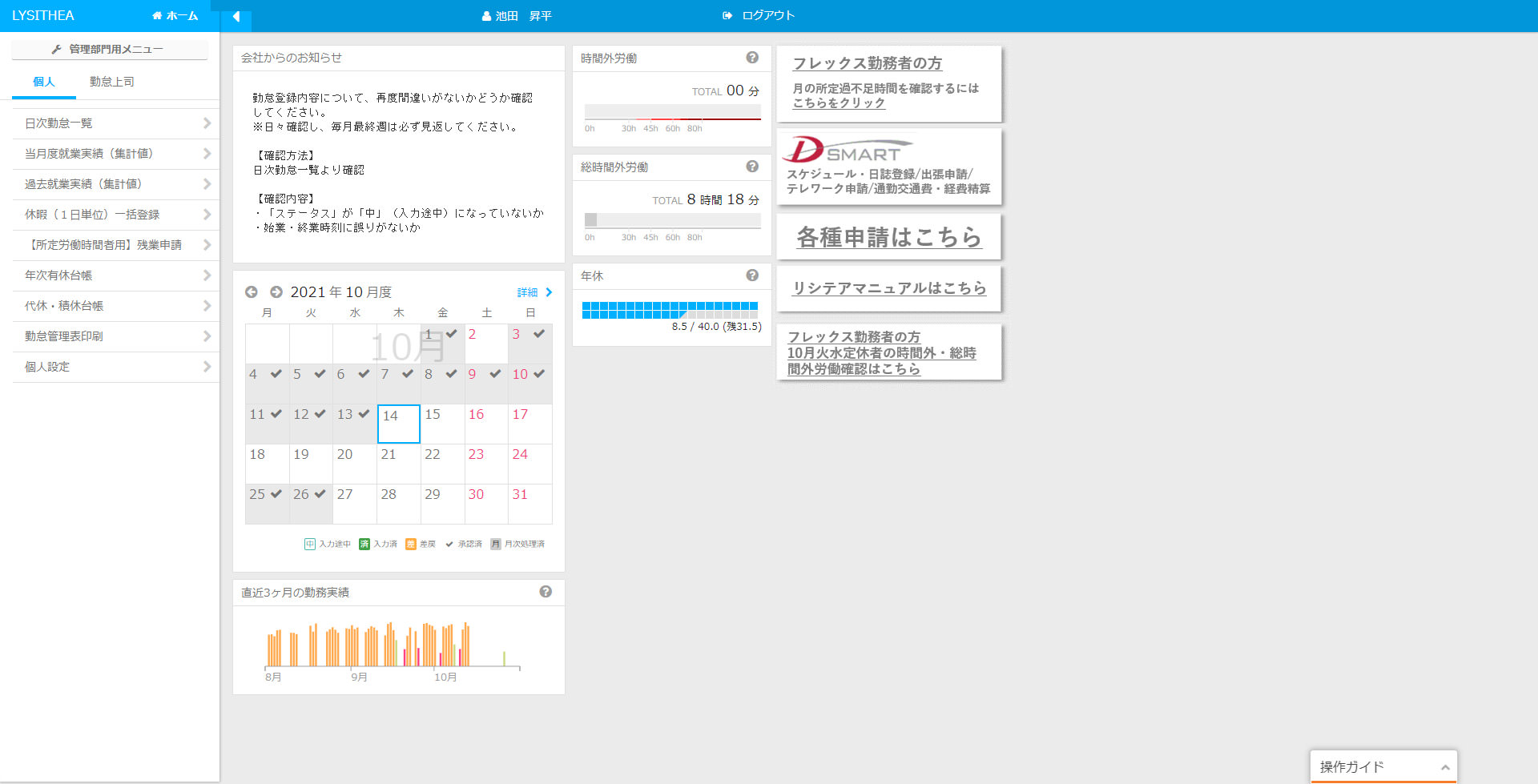Click the logout icon
The image size is (1538, 784).
[727, 15]
